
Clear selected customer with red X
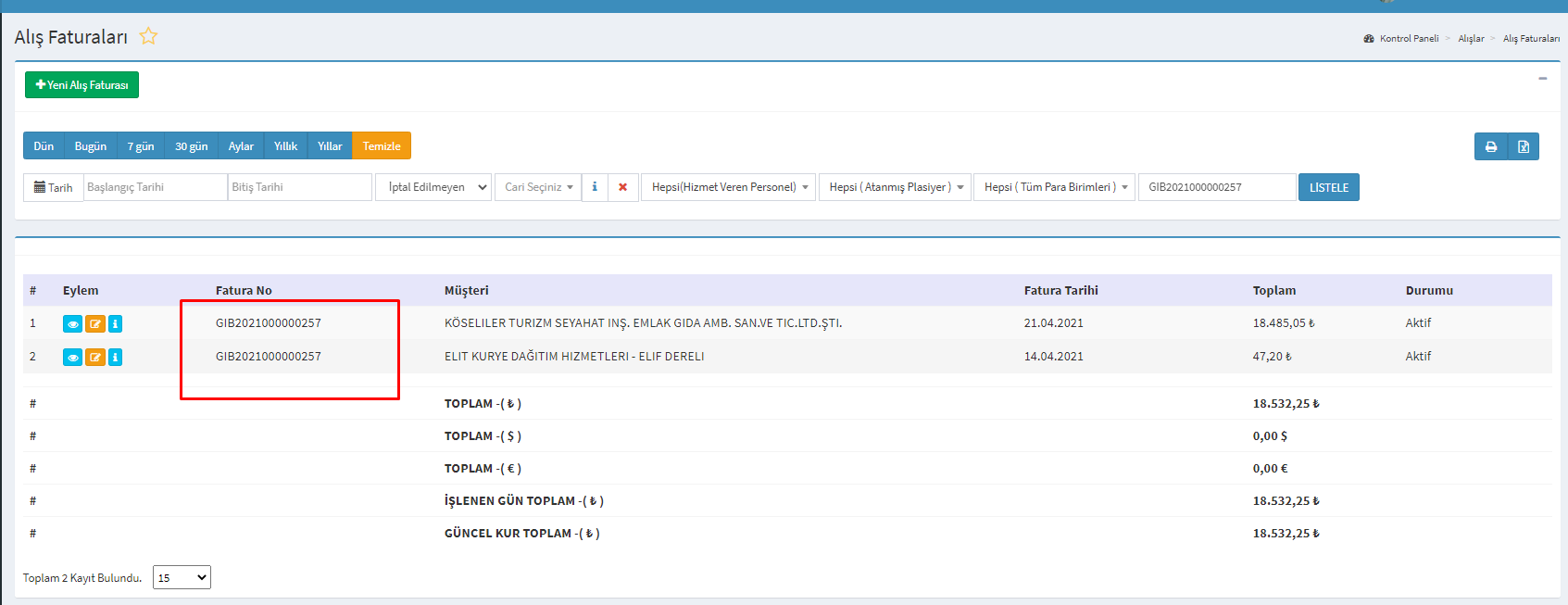[x=622, y=187]
